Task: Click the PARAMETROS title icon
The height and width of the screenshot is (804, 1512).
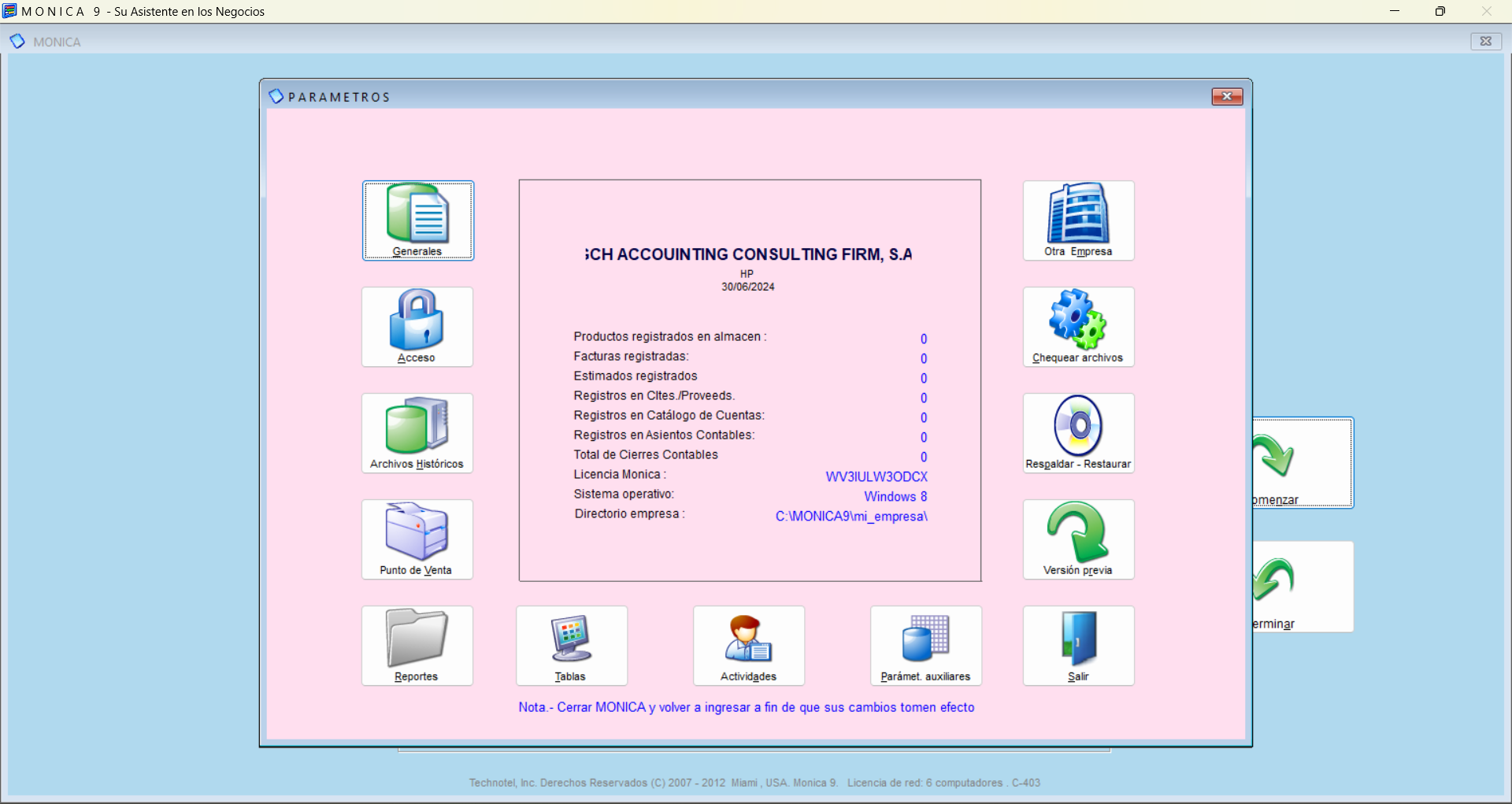Action: pyautogui.click(x=276, y=96)
